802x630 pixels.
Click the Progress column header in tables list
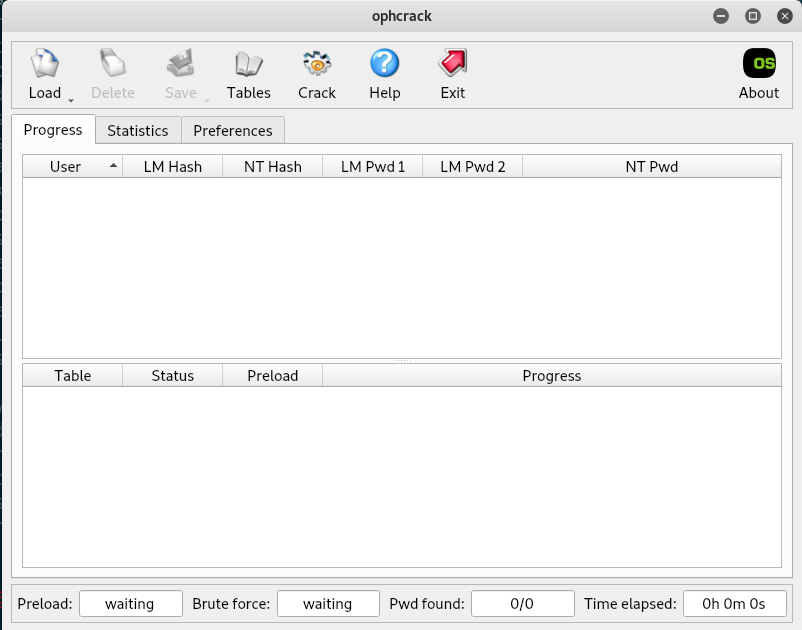[552, 376]
